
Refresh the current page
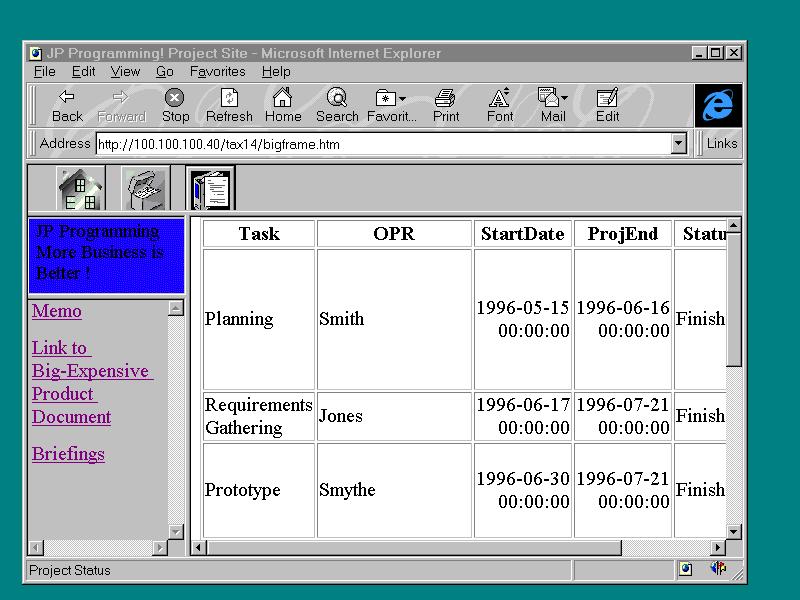[229, 105]
